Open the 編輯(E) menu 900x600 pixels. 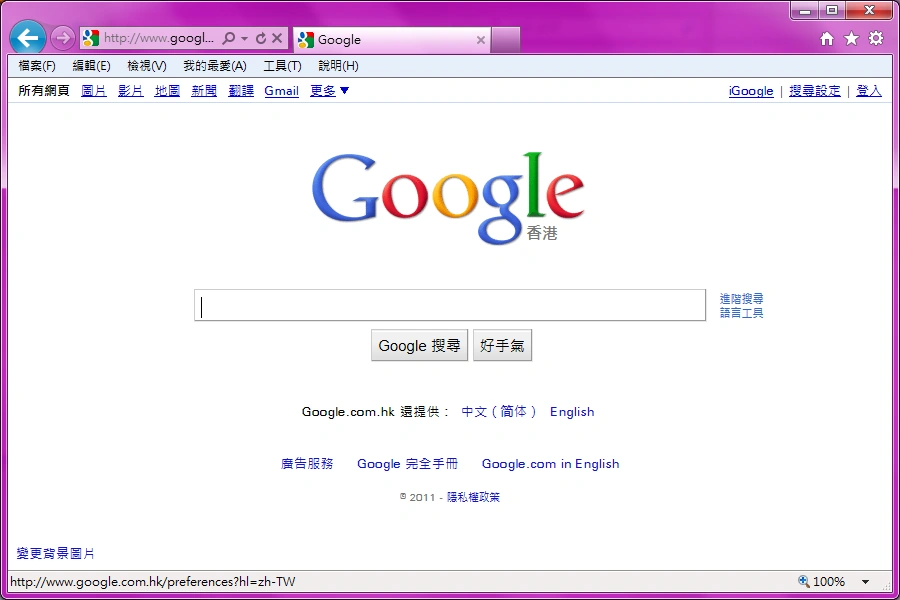point(91,66)
